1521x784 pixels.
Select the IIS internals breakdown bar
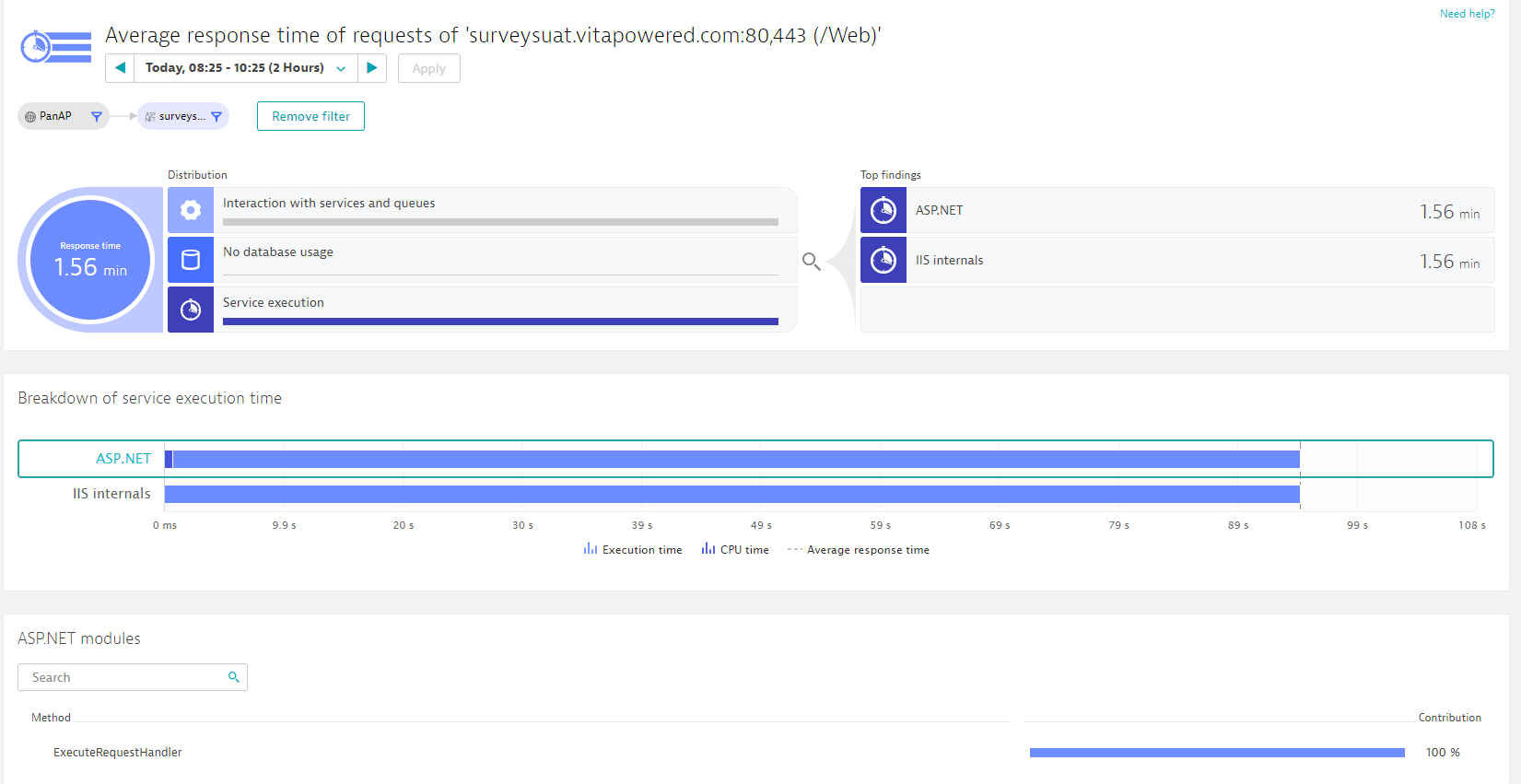(731, 495)
